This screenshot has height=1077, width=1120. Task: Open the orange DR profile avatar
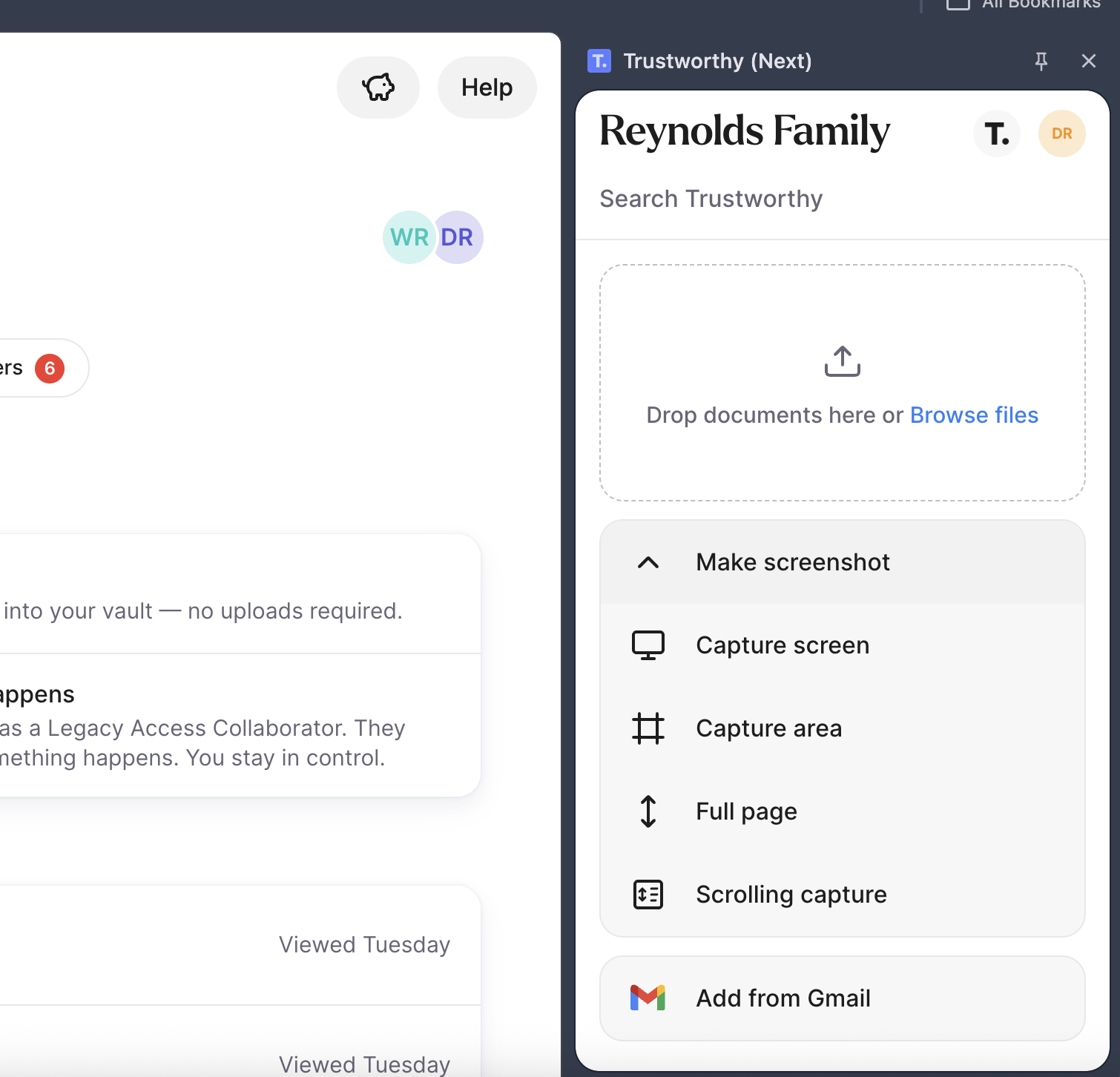[x=1061, y=134]
